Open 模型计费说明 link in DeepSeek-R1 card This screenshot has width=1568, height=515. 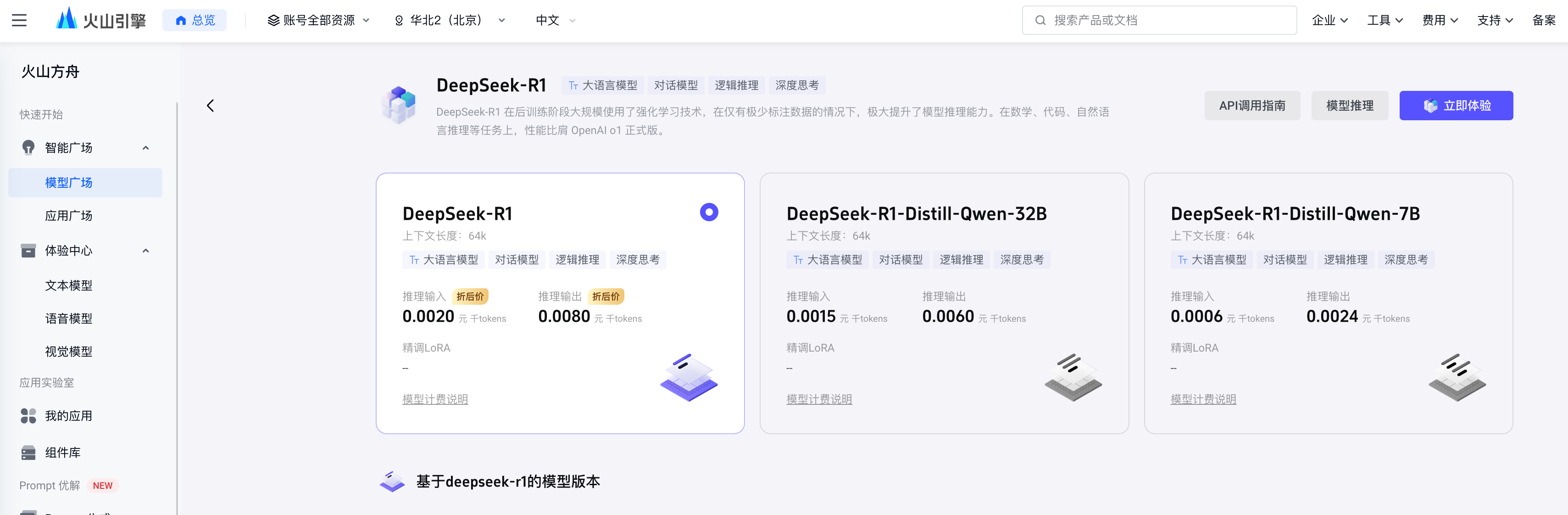[x=435, y=399]
